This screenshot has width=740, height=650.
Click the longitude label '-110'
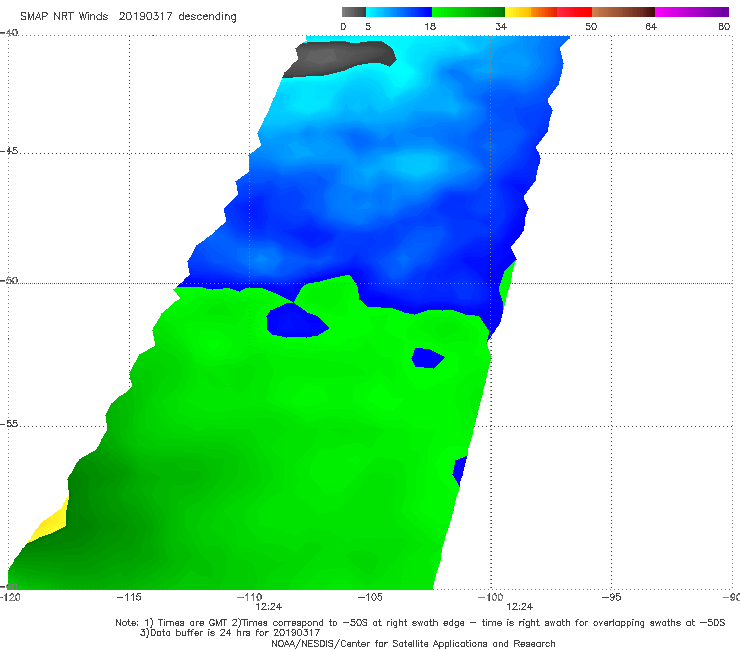click(249, 597)
